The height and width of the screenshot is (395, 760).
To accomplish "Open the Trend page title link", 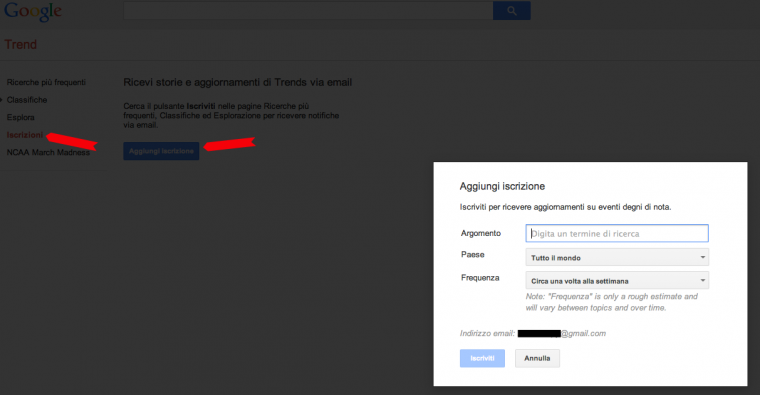I will (x=20, y=45).
